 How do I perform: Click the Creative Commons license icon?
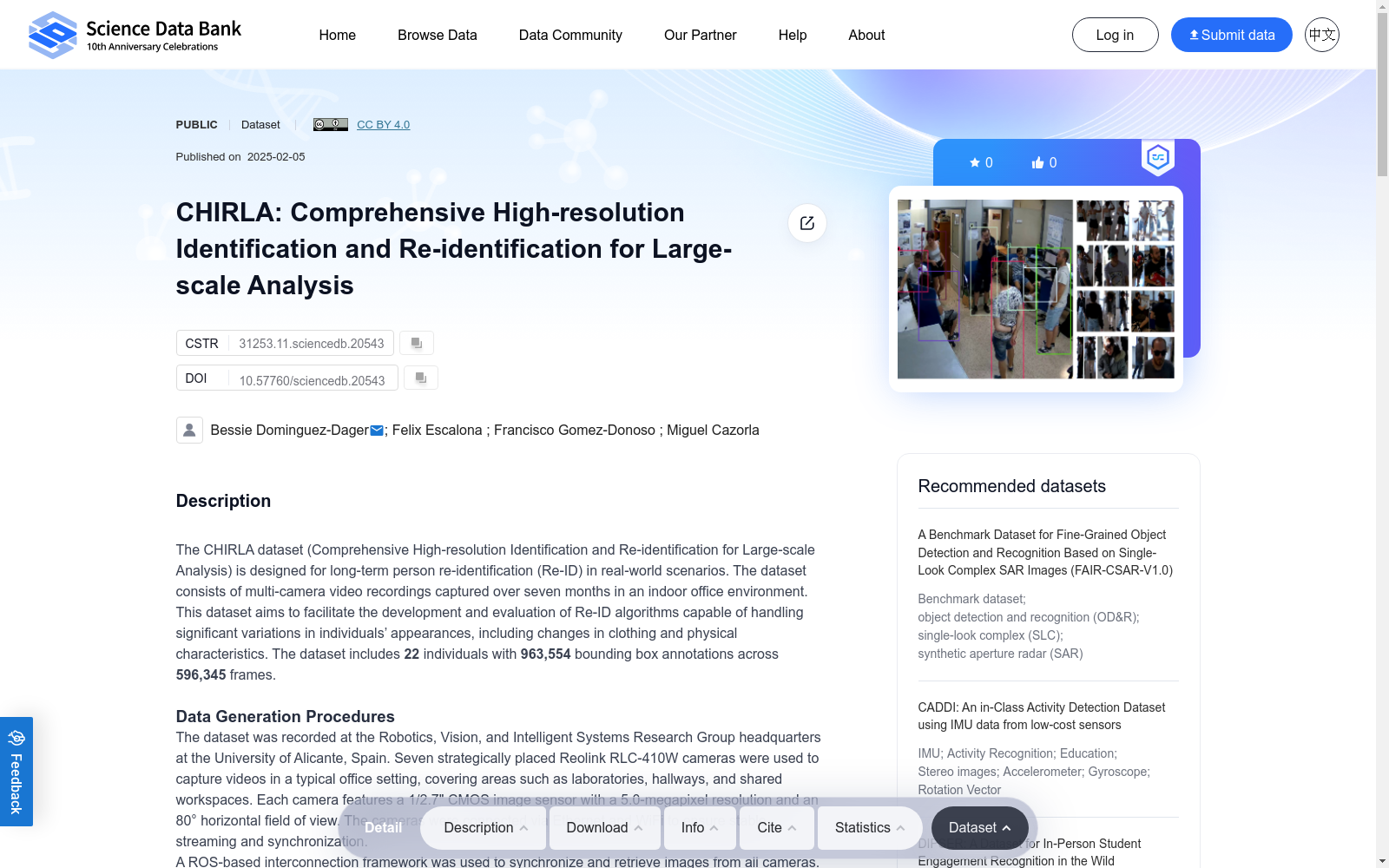(x=331, y=124)
